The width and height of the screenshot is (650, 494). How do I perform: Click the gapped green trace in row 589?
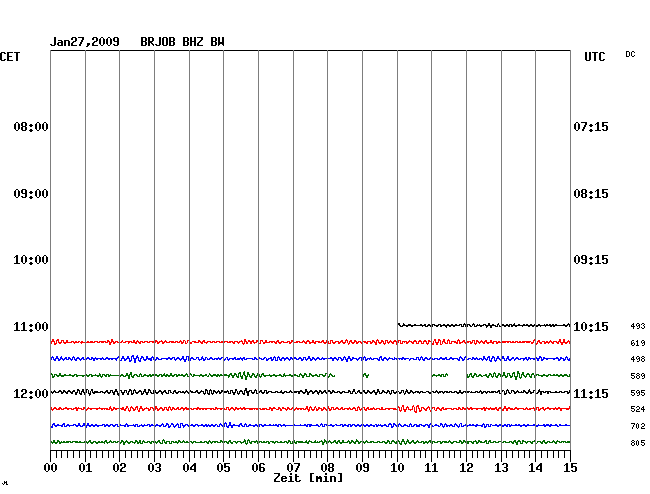coord(310,375)
